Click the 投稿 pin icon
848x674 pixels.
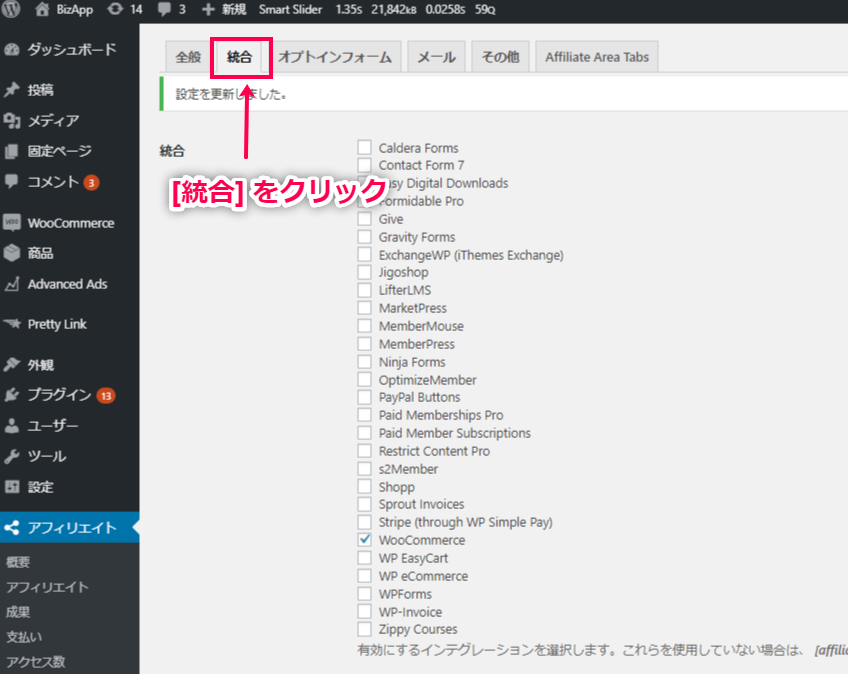[x=12, y=90]
